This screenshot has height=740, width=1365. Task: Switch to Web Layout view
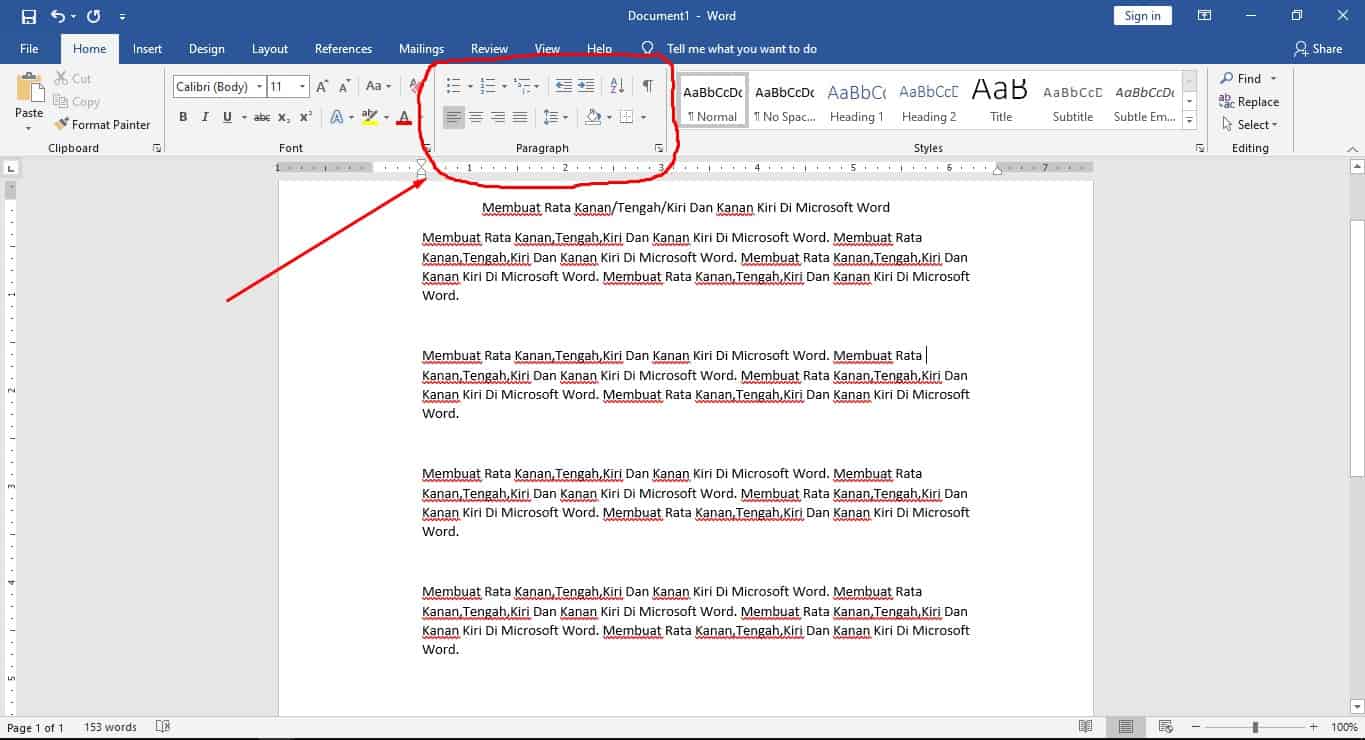point(1165,727)
